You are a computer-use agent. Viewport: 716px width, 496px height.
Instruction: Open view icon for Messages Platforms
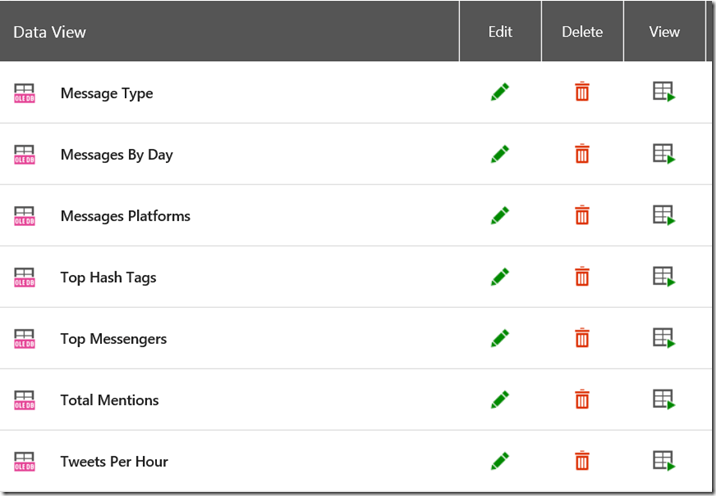664,215
